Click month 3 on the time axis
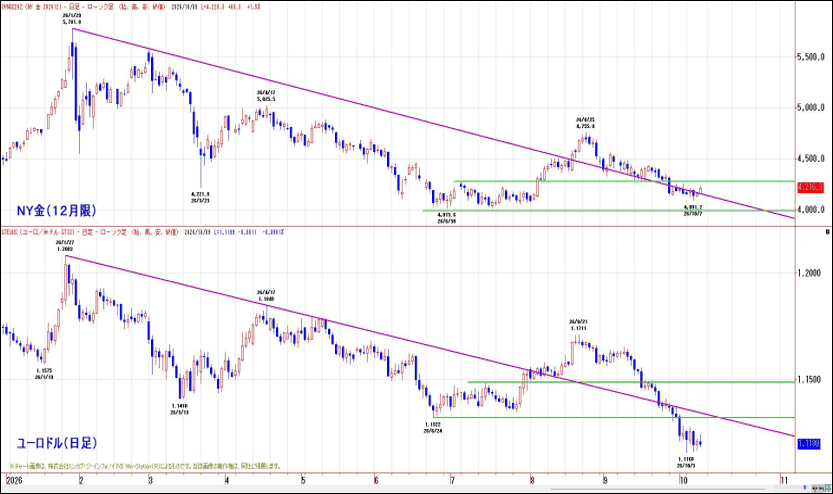Image resolution: width=833 pixels, height=494 pixels. point(151,480)
